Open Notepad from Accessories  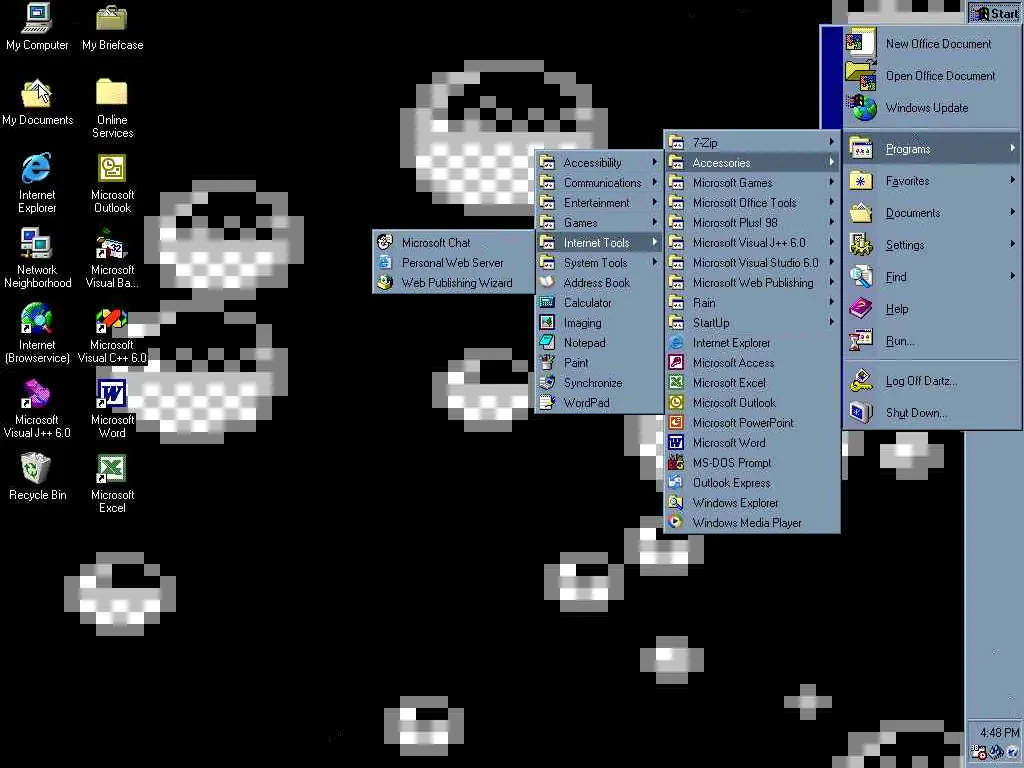click(x=599, y=343)
